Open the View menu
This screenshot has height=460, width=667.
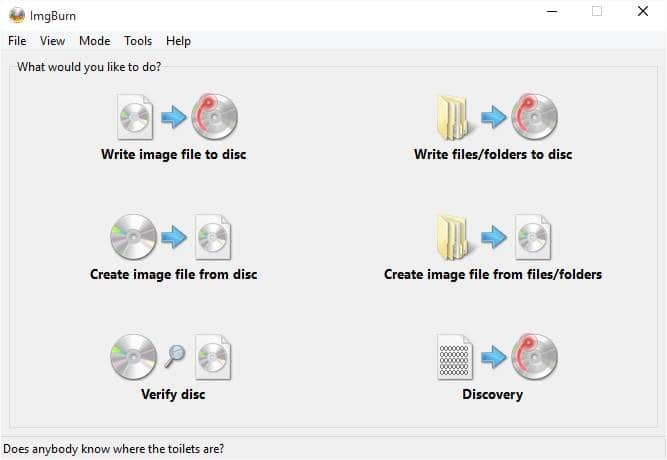click(x=52, y=41)
